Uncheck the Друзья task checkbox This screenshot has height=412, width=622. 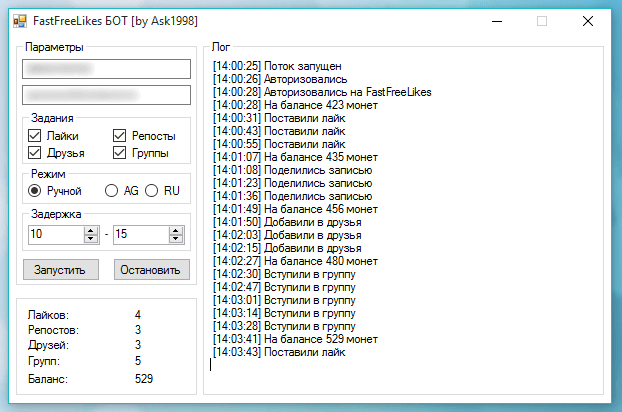(x=35, y=153)
